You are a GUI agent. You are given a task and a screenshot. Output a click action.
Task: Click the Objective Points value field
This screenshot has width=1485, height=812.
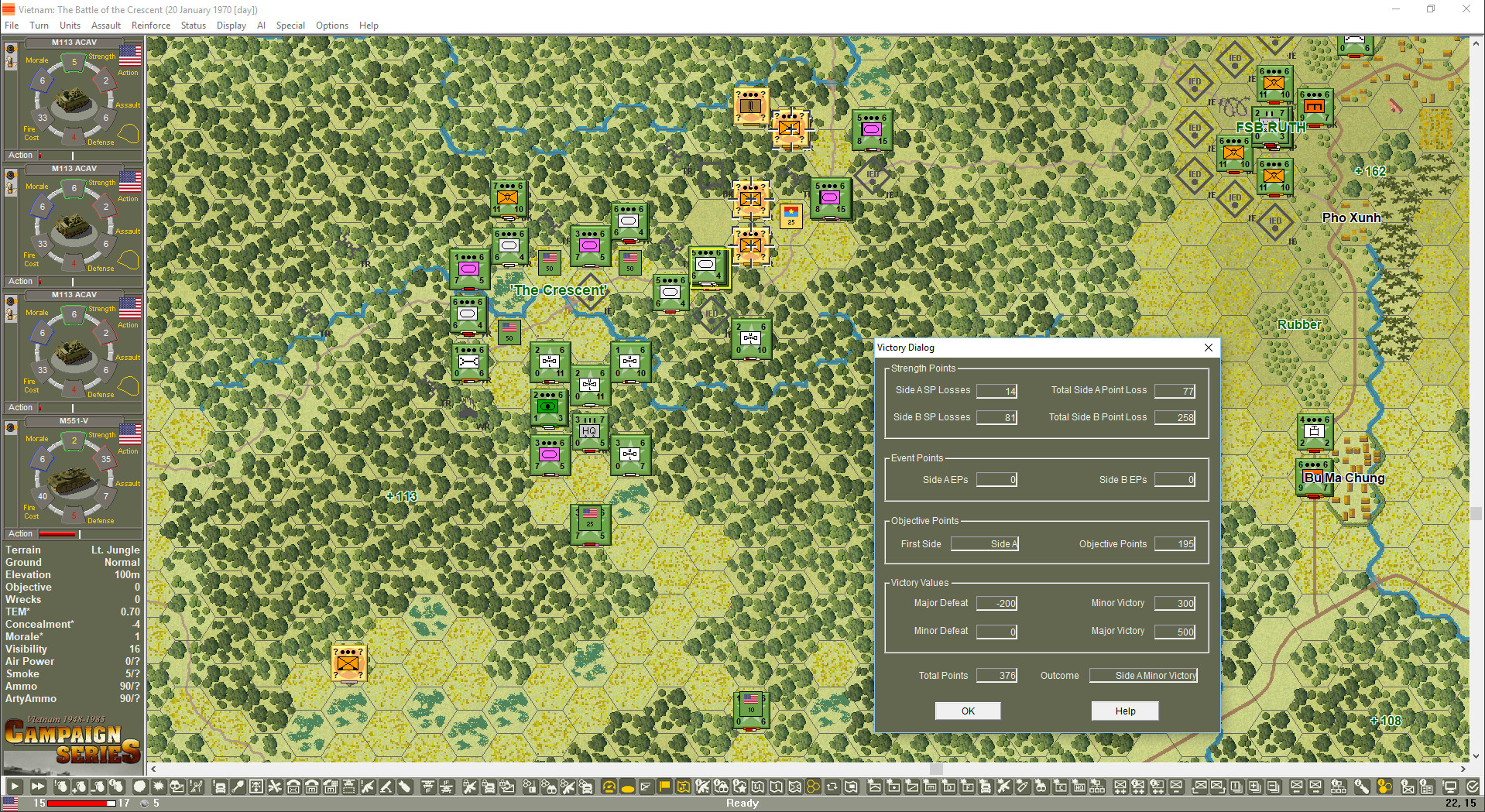click(x=1175, y=544)
